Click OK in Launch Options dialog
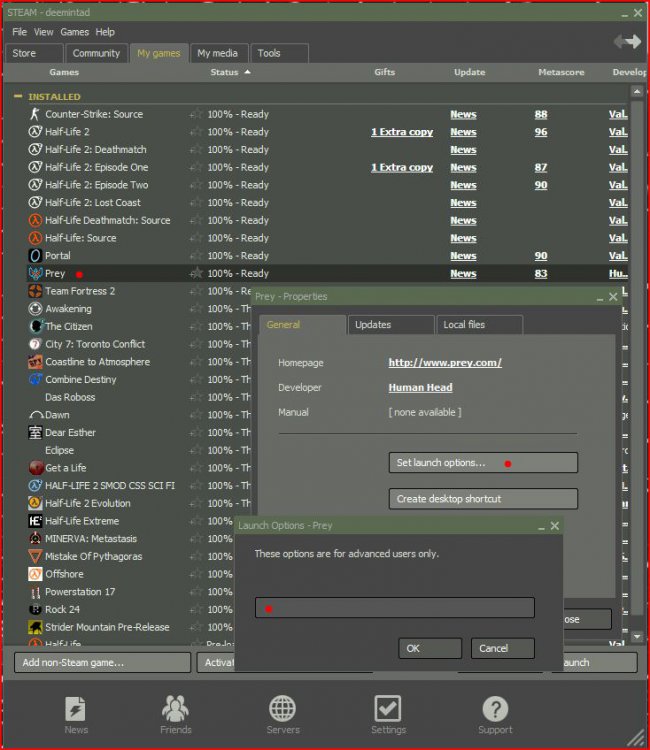This screenshot has height=750, width=650. point(430,649)
